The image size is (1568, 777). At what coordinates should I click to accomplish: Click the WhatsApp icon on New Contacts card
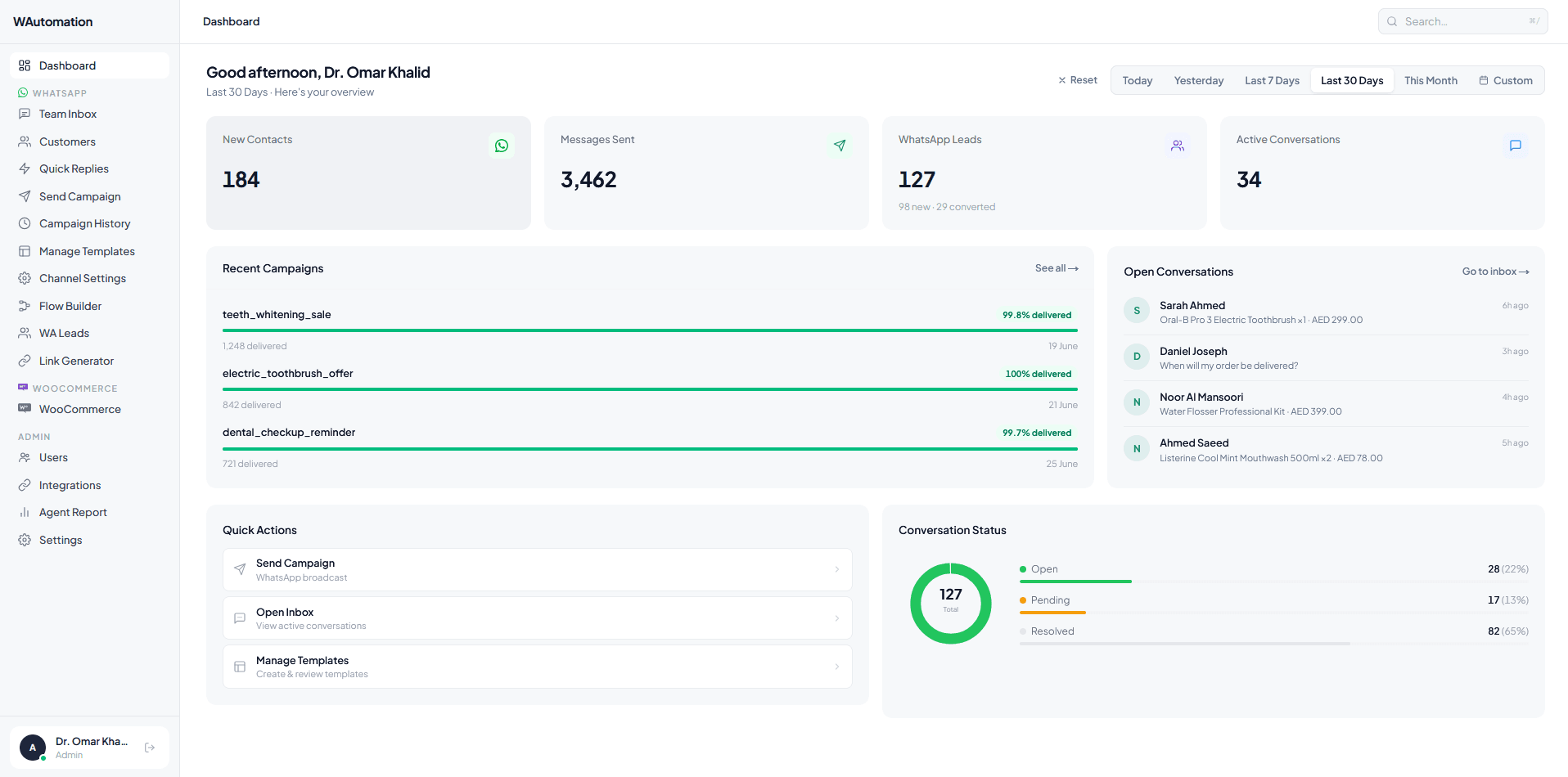pyautogui.click(x=502, y=146)
